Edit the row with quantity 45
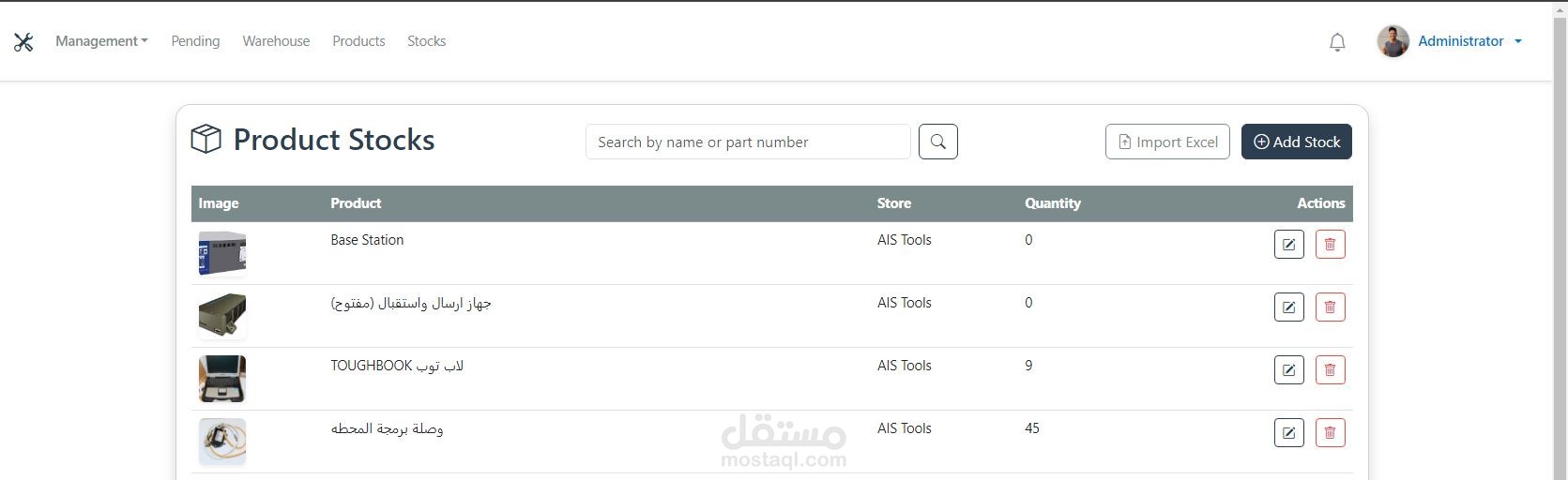 (x=1288, y=433)
